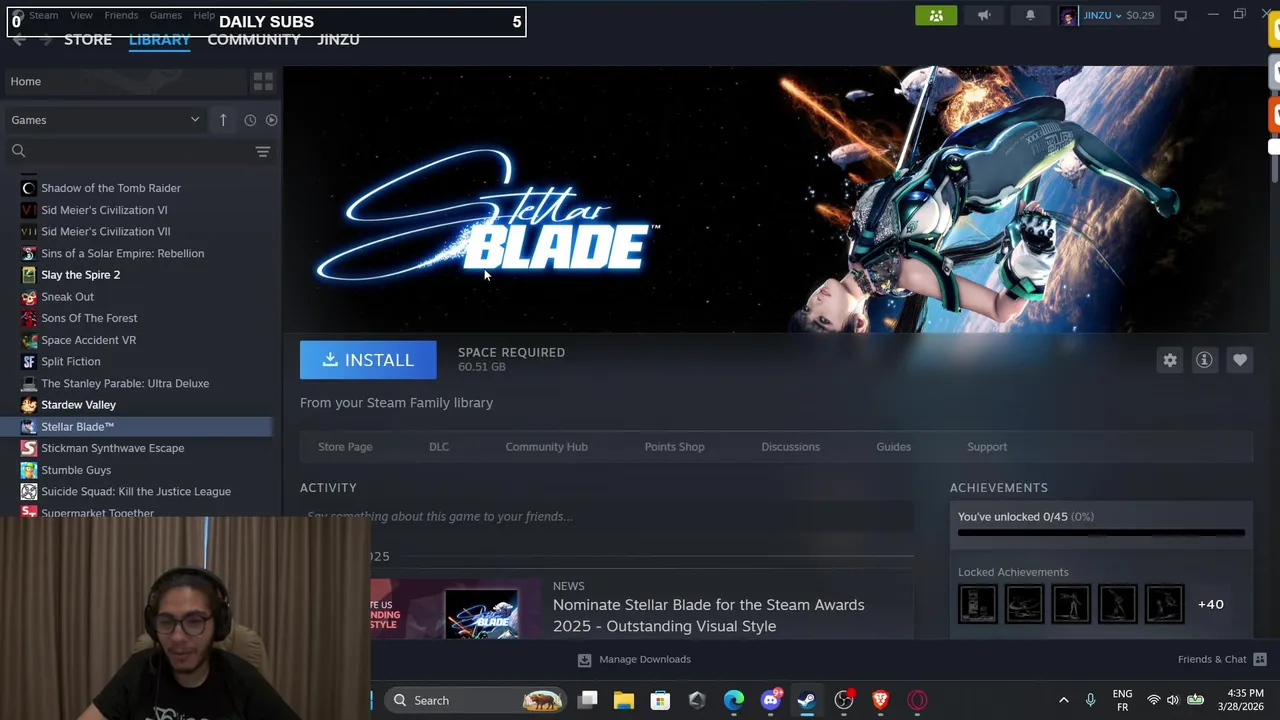The height and width of the screenshot is (720, 1280).
Task: Open the Points Shop link
Action: 674,447
